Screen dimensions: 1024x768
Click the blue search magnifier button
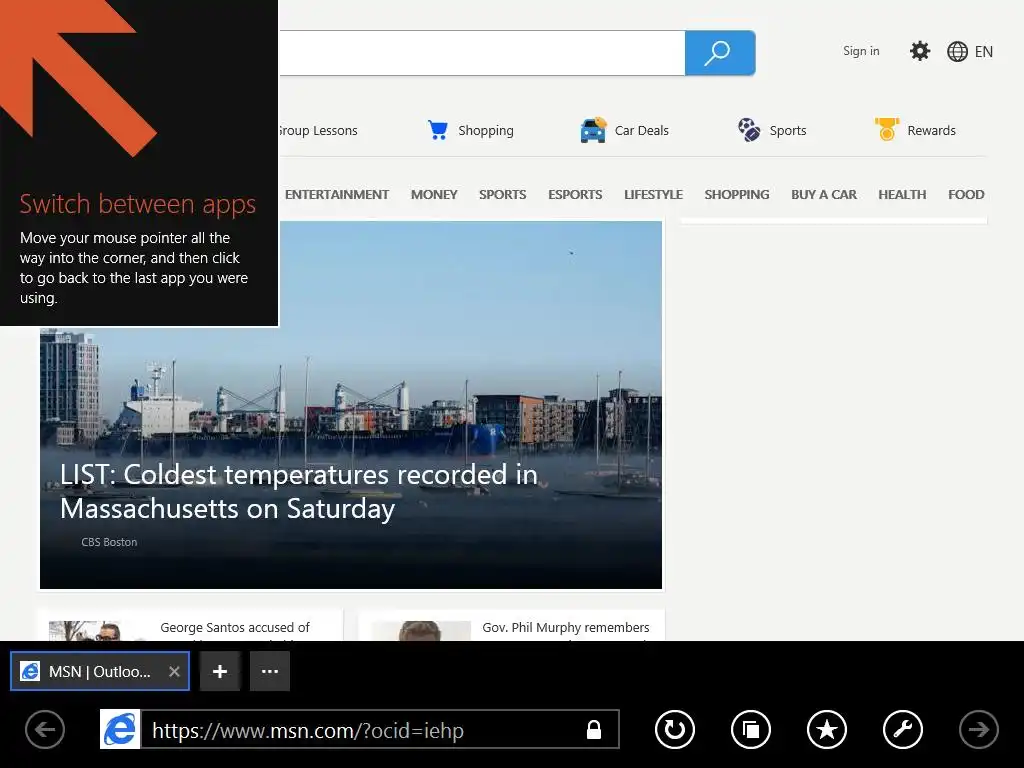pyautogui.click(x=720, y=53)
